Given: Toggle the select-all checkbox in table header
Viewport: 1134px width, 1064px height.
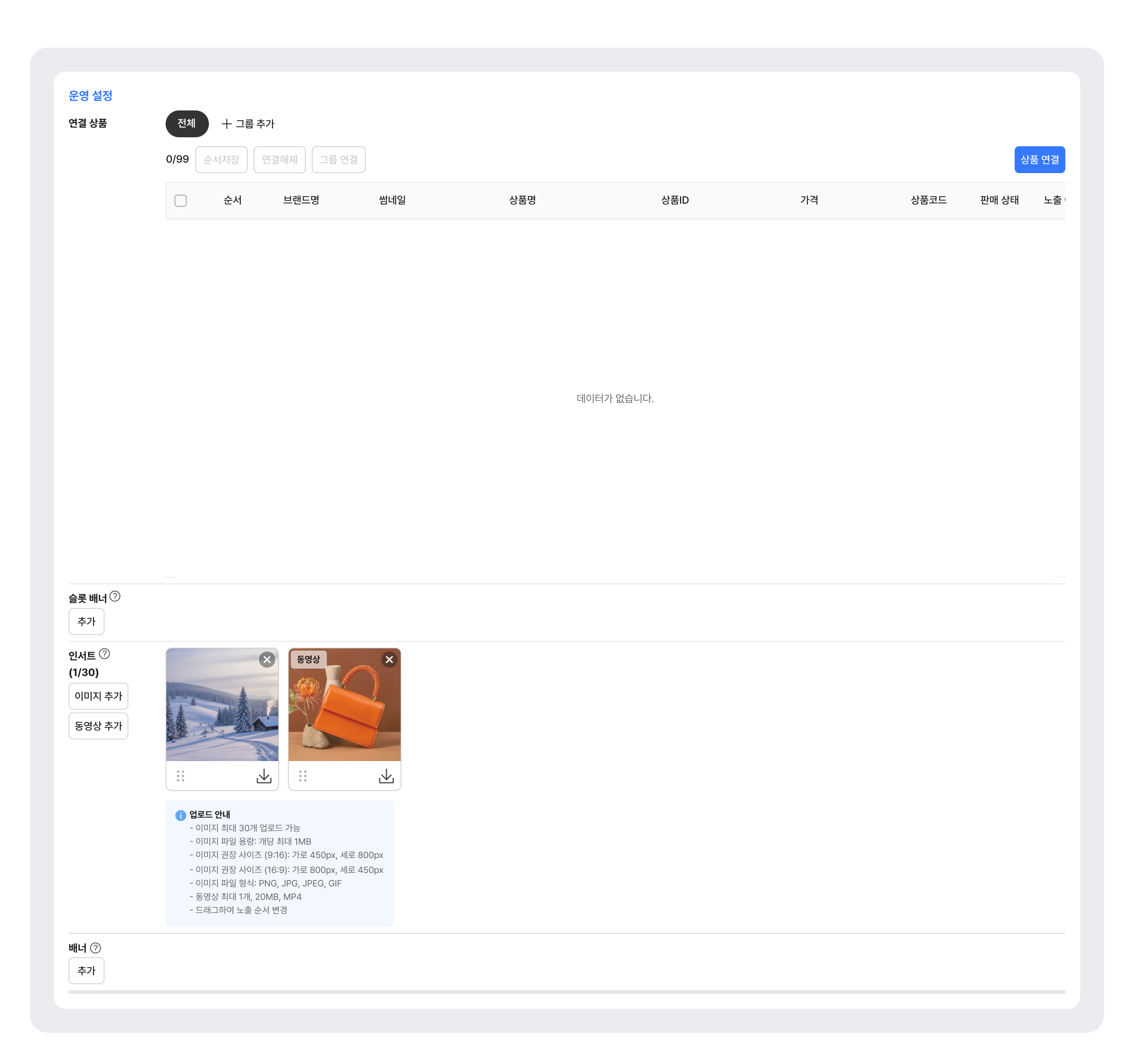Looking at the screenshot, I should [x=180, y=200].
